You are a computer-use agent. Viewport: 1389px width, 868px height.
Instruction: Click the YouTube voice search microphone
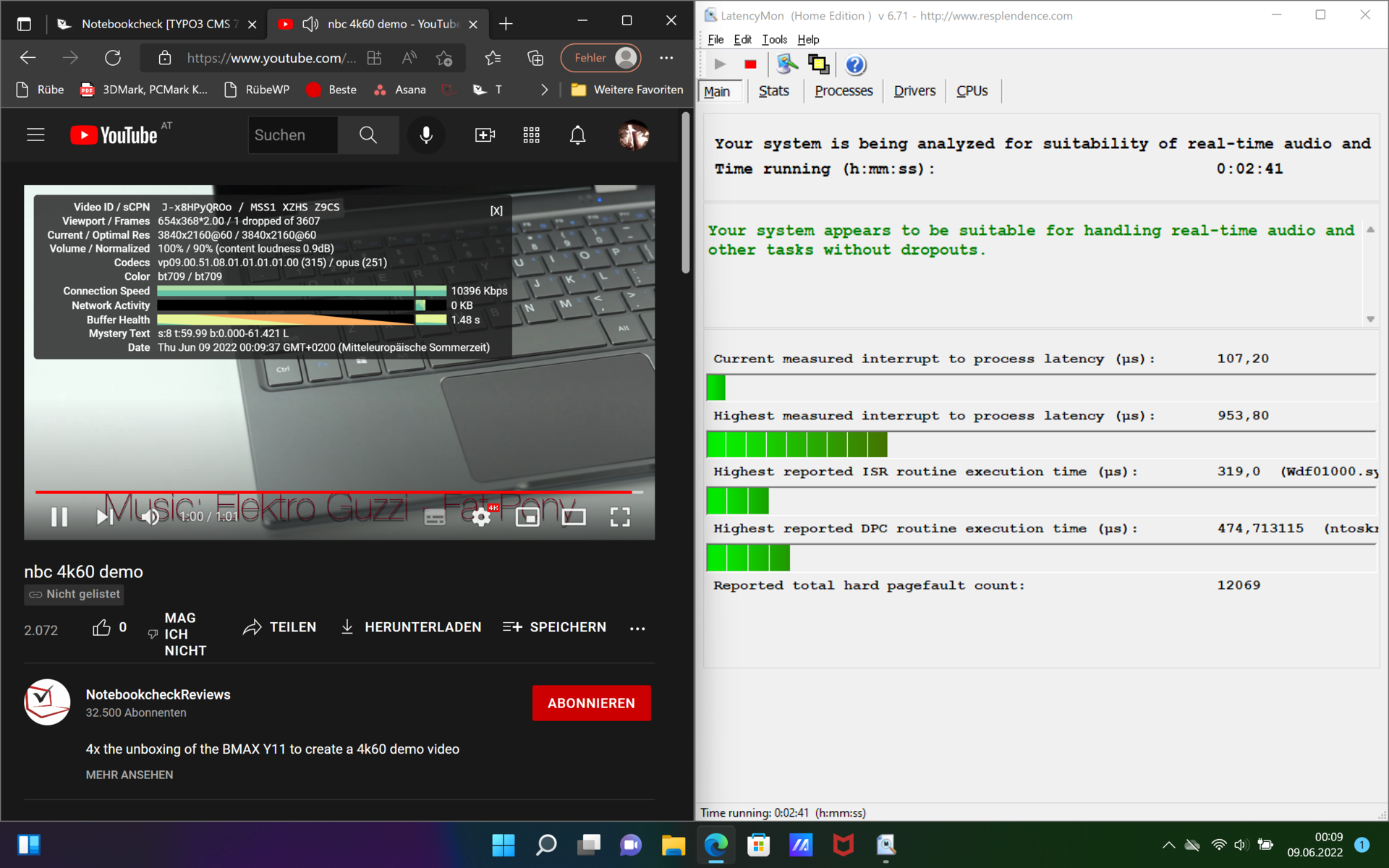[x=426, y=135]
